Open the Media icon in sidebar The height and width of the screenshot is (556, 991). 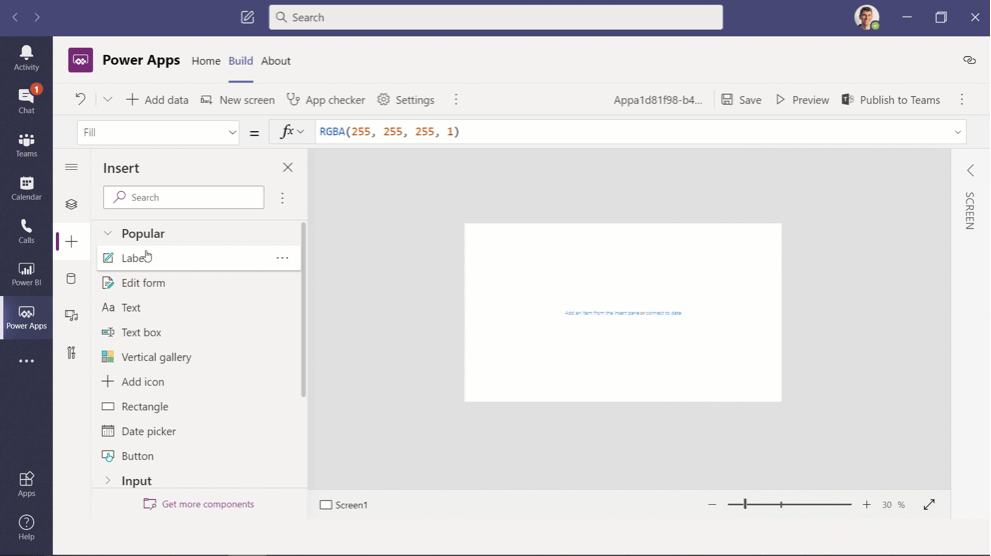71,316
